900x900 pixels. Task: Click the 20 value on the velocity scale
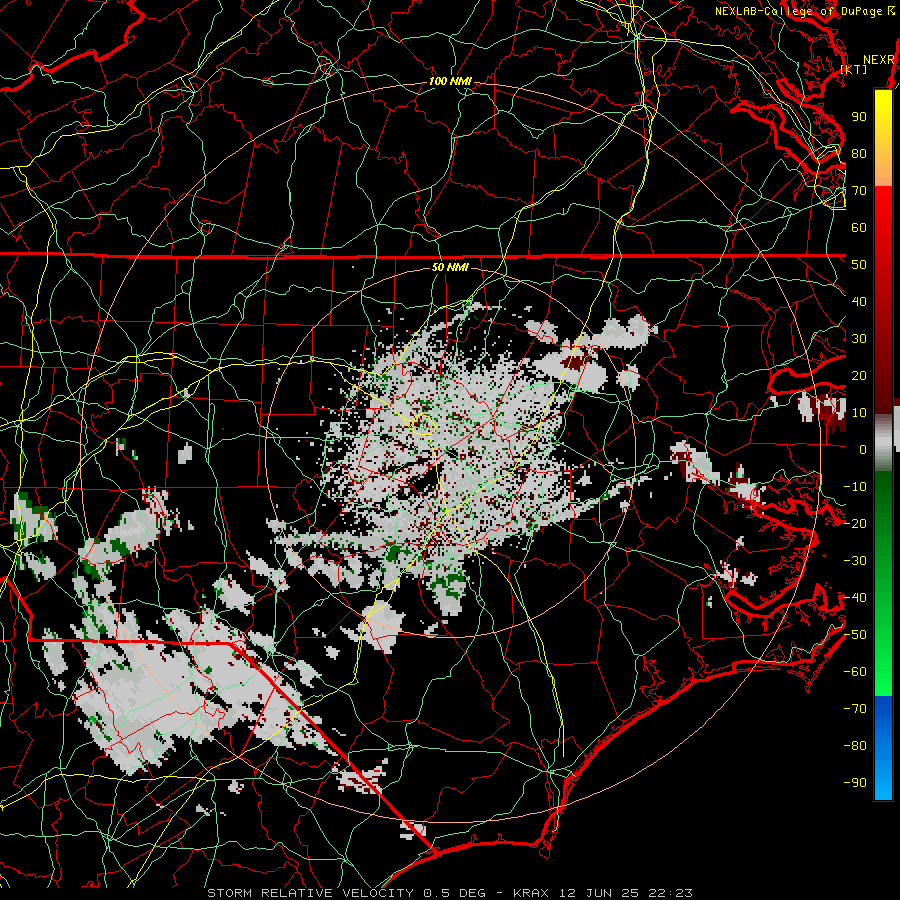pos(859,376)
